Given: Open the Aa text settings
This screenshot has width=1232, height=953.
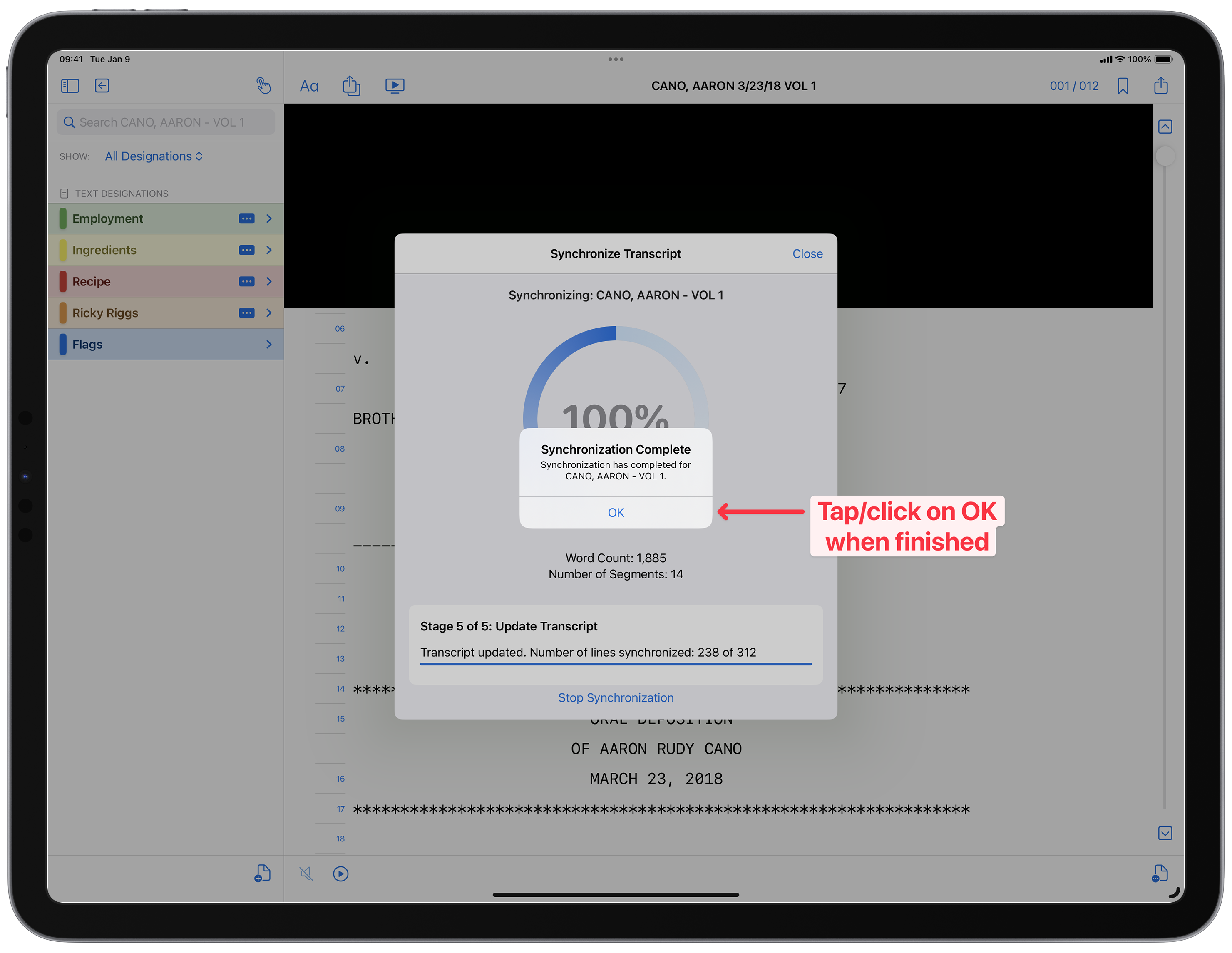Looking at the screenshot, I should coord(309,86).
